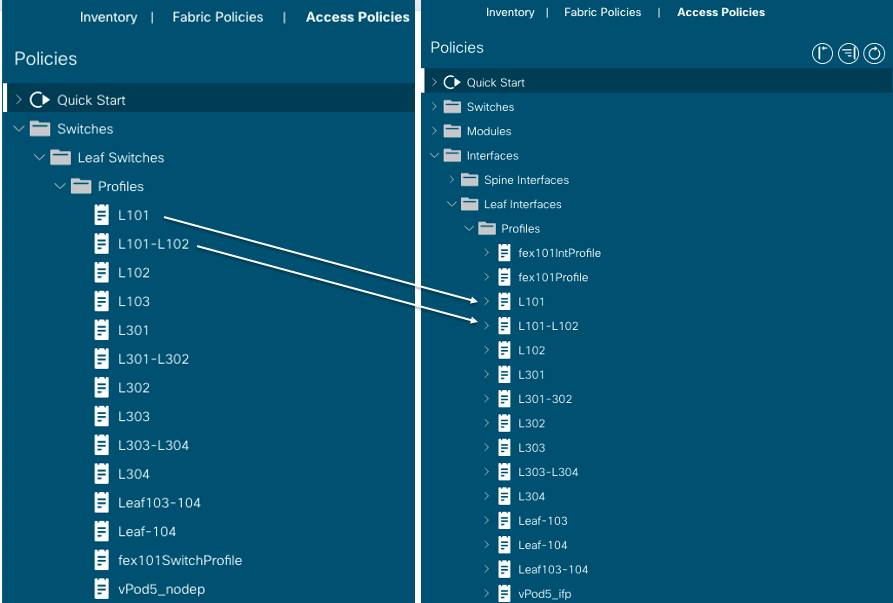Click the L101 profile icon in left tree

point(101,215)
